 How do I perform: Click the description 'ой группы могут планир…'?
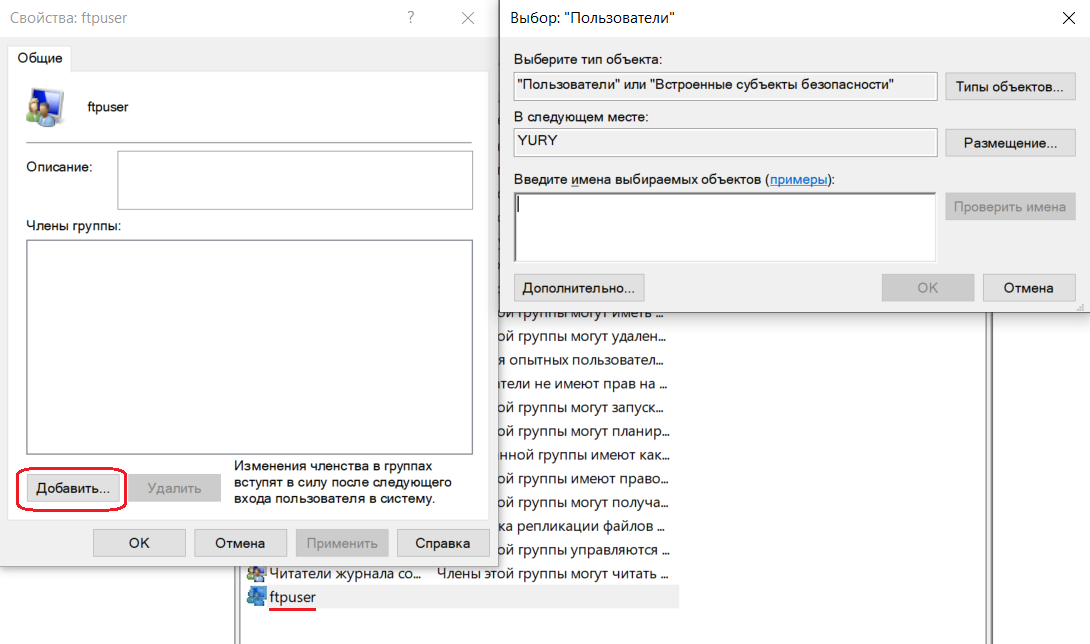coord(584,432)
